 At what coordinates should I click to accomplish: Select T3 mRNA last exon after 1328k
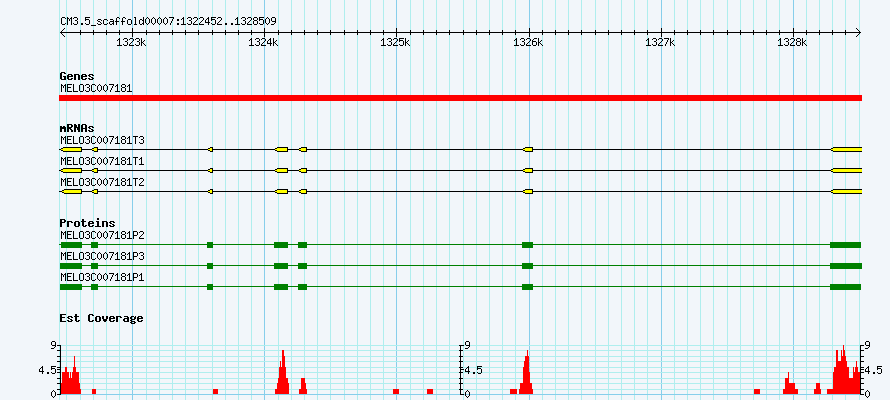pyautogui.click(x=846, y=149)
